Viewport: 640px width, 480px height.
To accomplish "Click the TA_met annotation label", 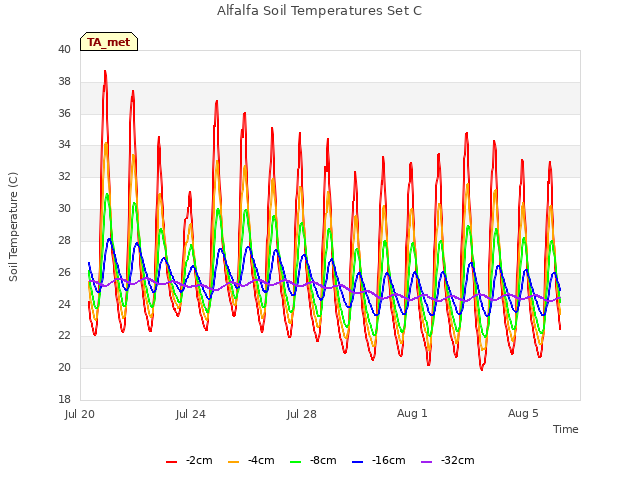I will (x=109, y=42).
